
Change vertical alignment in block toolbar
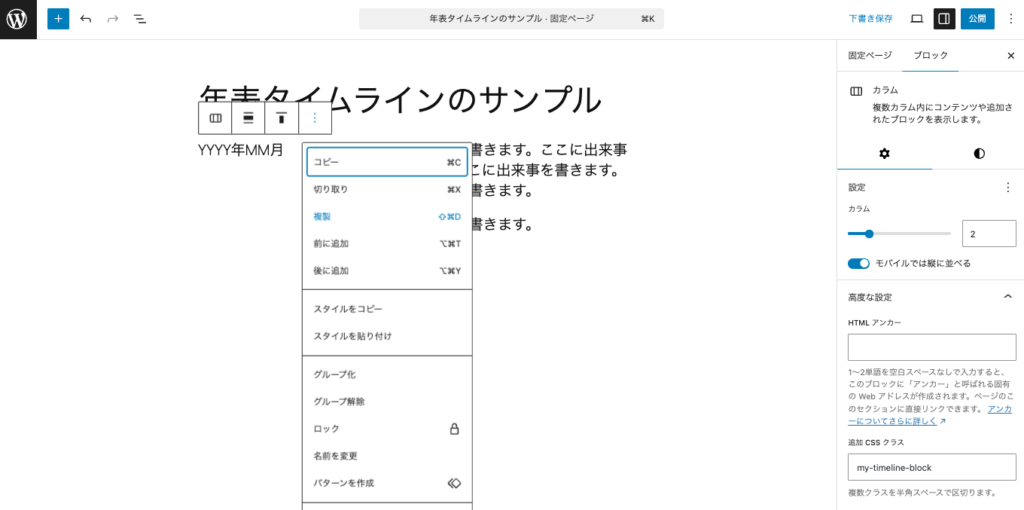(x=281, y=118)
